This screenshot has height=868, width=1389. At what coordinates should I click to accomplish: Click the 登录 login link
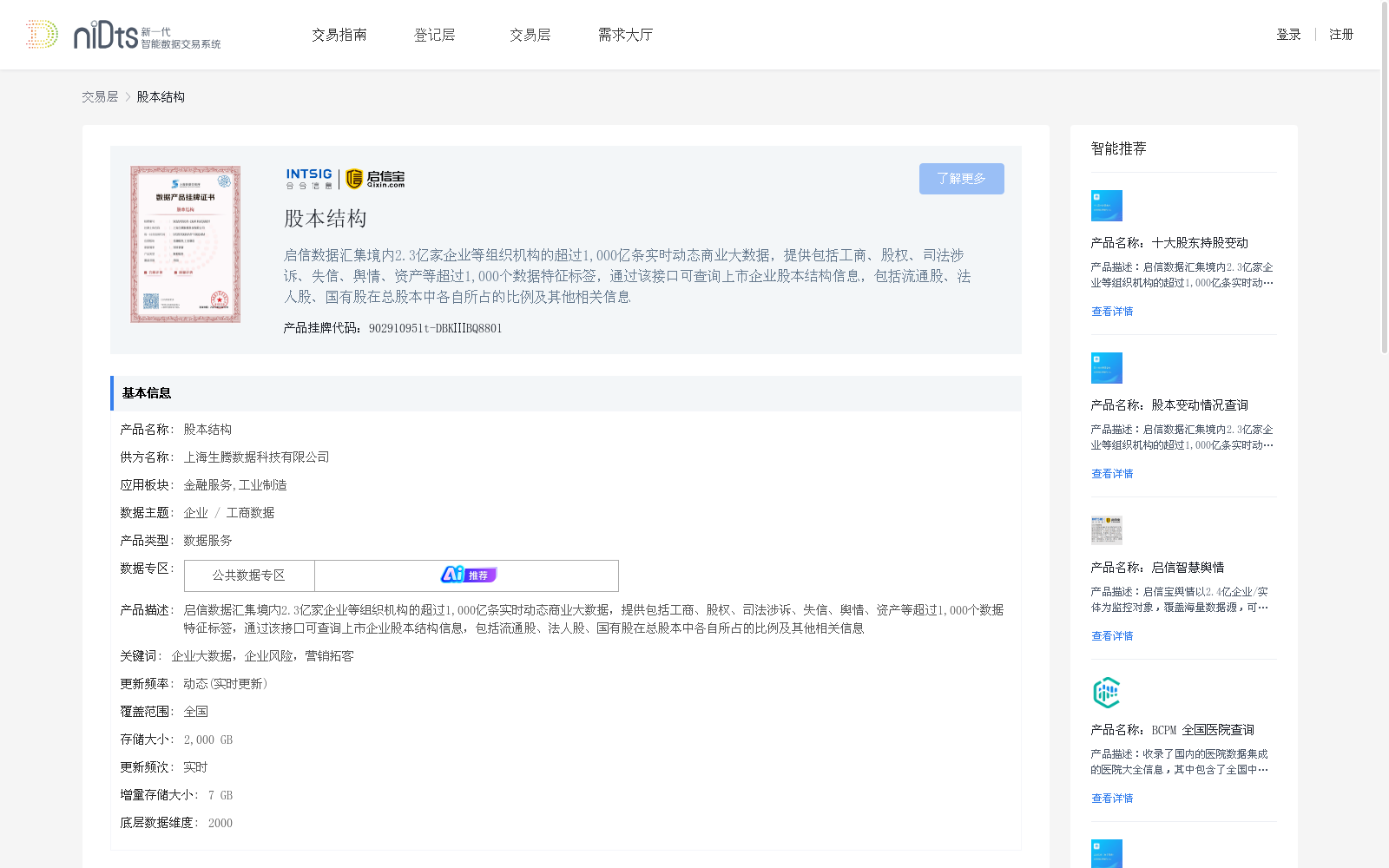(x=1288, y=35)
